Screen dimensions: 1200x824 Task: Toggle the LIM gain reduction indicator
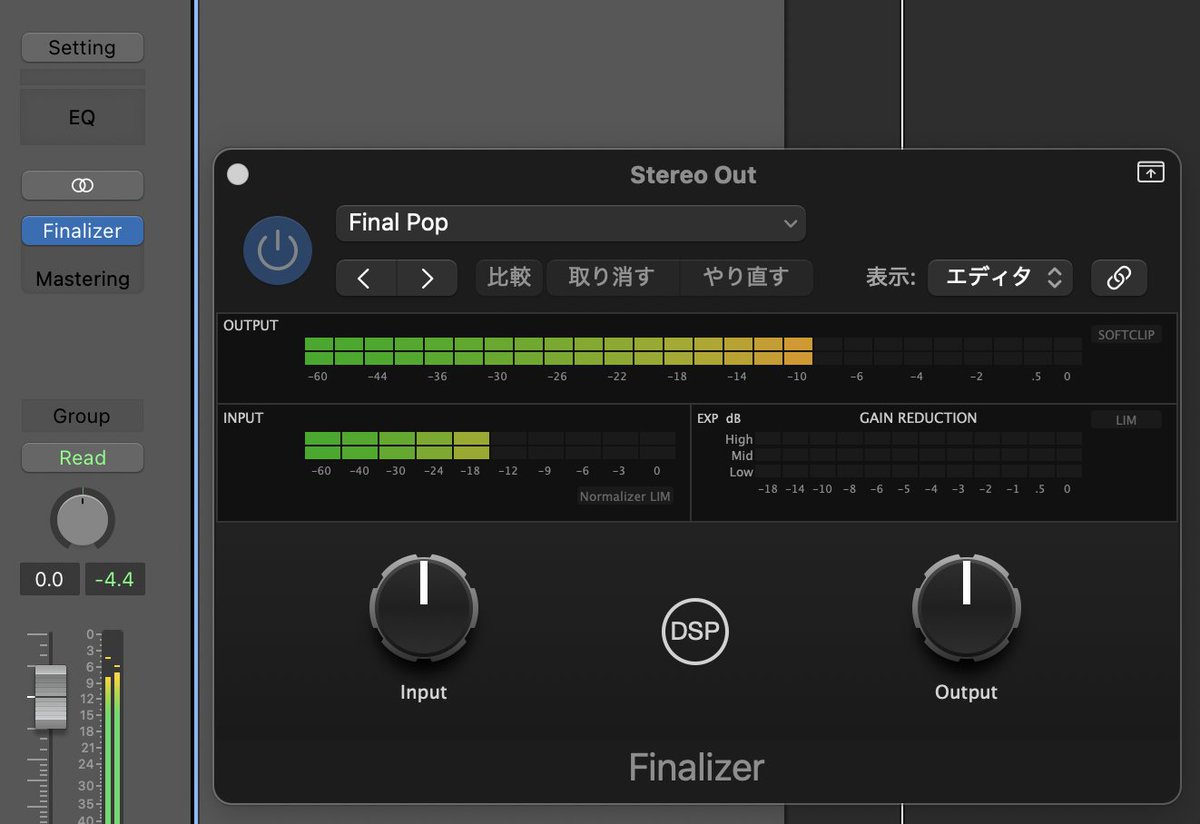click(x=1126, y=420)
